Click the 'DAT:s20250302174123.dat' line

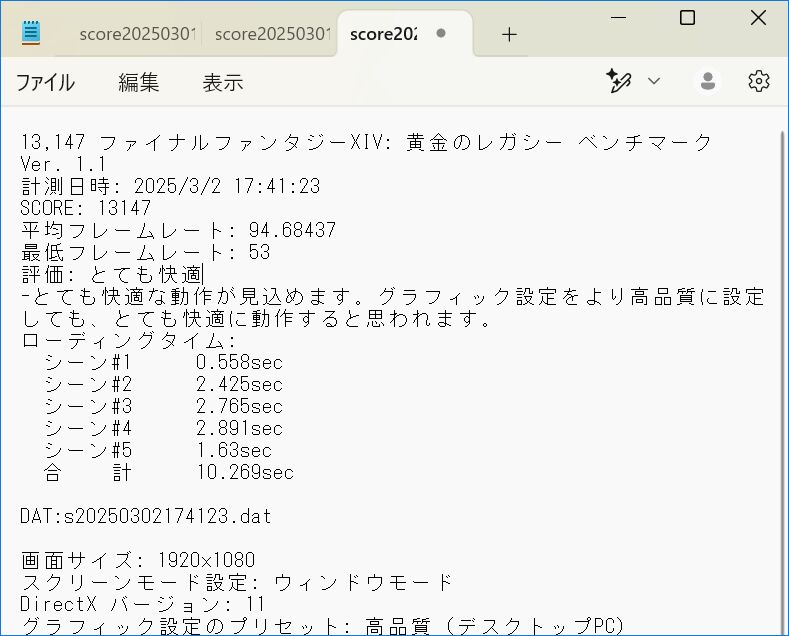click(x=146, y=516)
